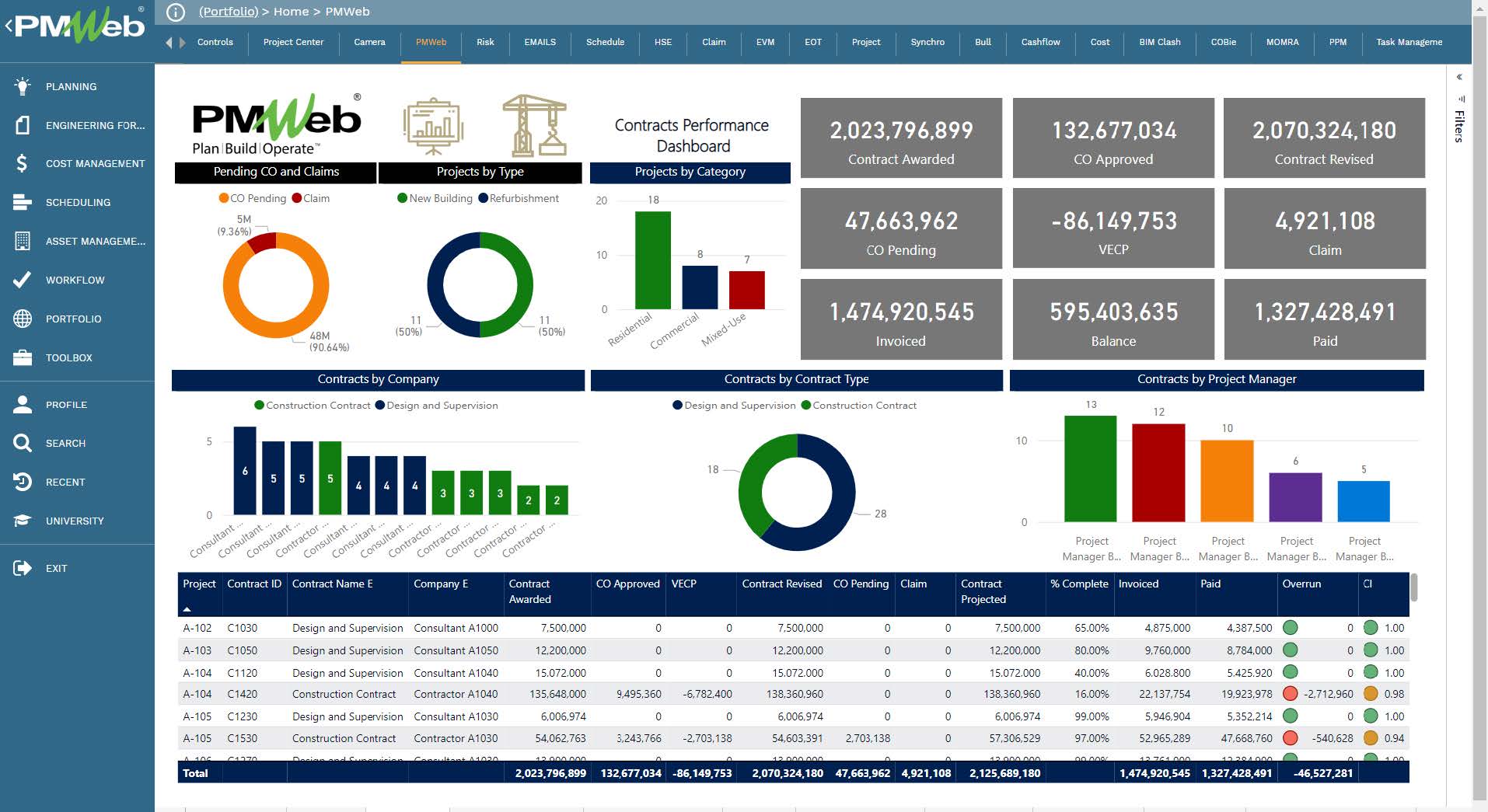The width and height of the screenshot is (1488, 812).
Task: Switch to the Cashflow tab
Action: [x=1040, y=43]
